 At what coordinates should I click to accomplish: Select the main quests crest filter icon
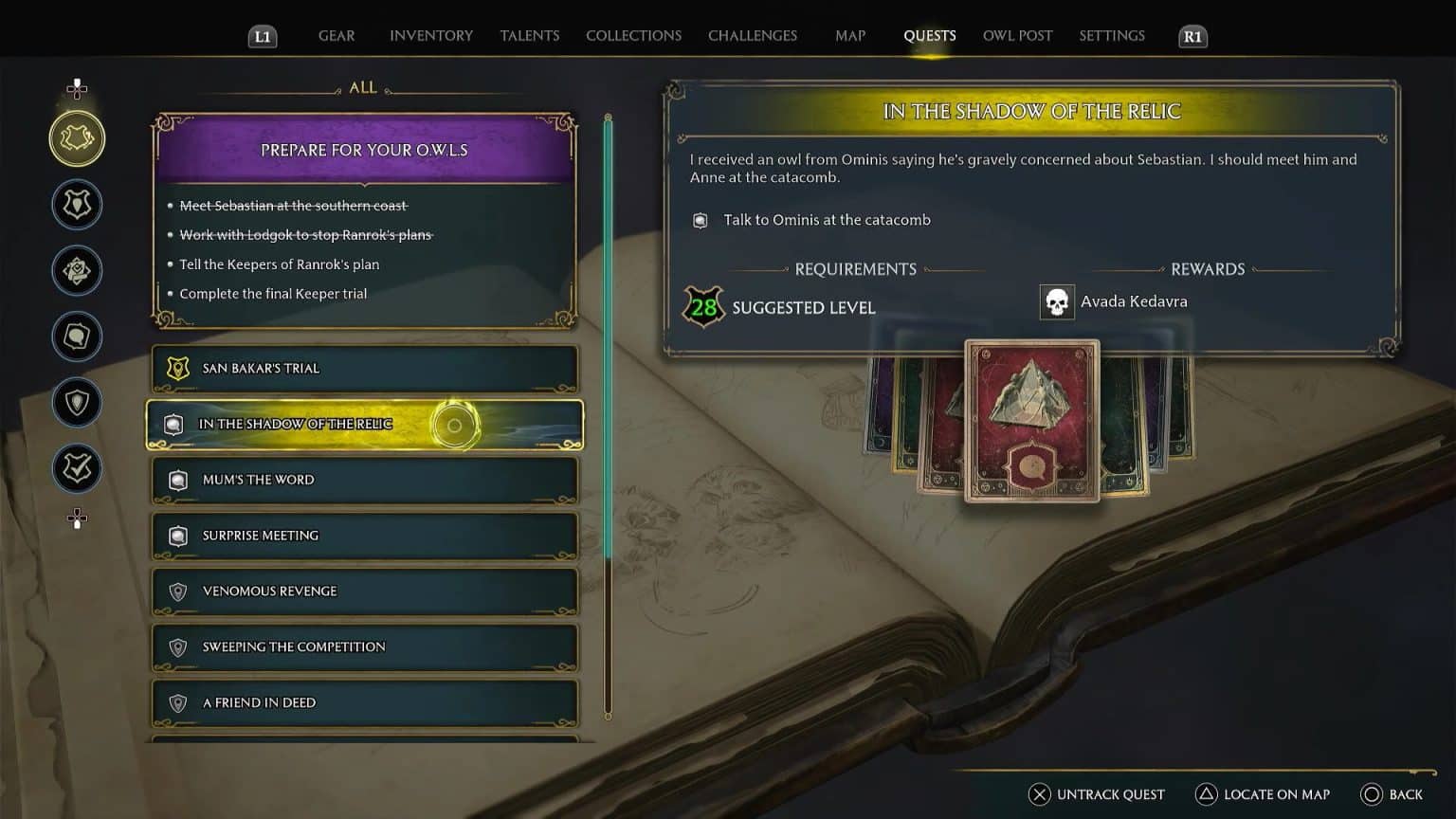[77, 204]
